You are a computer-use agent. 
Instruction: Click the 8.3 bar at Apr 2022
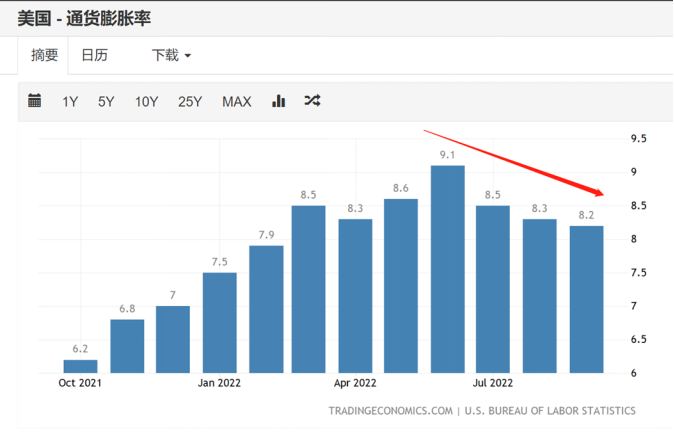[x=355, y=296]
